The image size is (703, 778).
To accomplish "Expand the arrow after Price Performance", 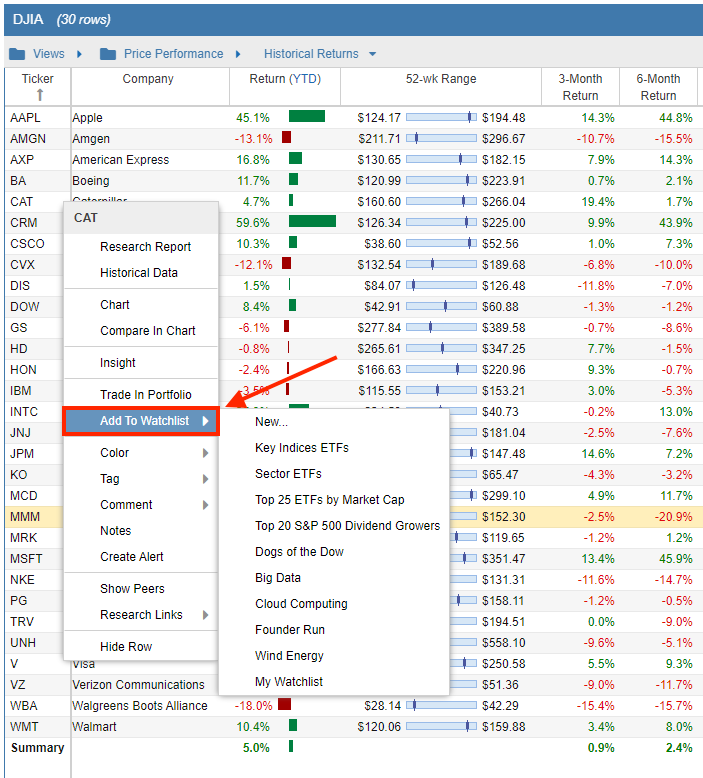I will tap(238, 54).
